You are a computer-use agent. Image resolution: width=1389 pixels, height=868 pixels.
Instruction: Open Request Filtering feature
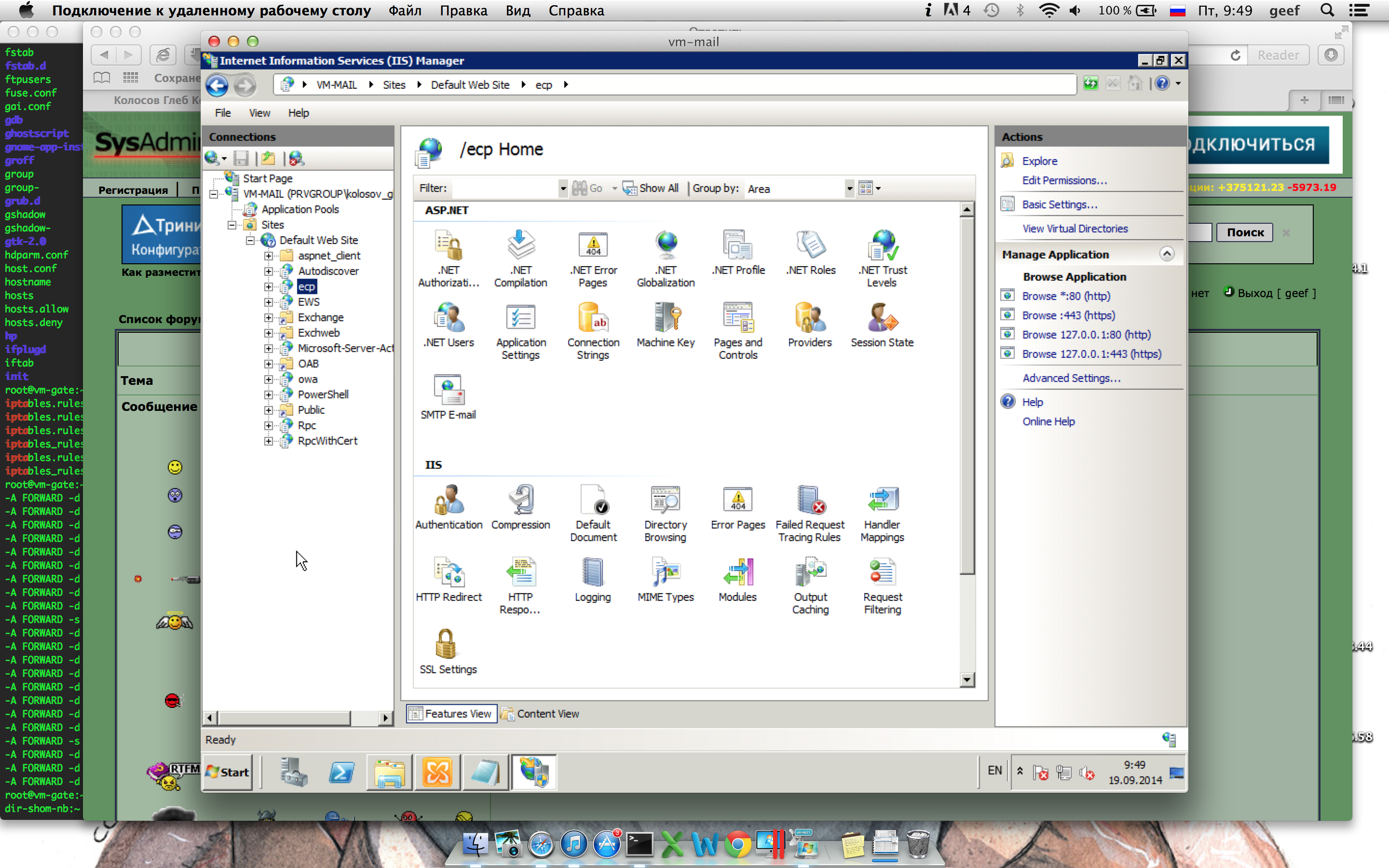pyautogui.click(x=882, y=585)
